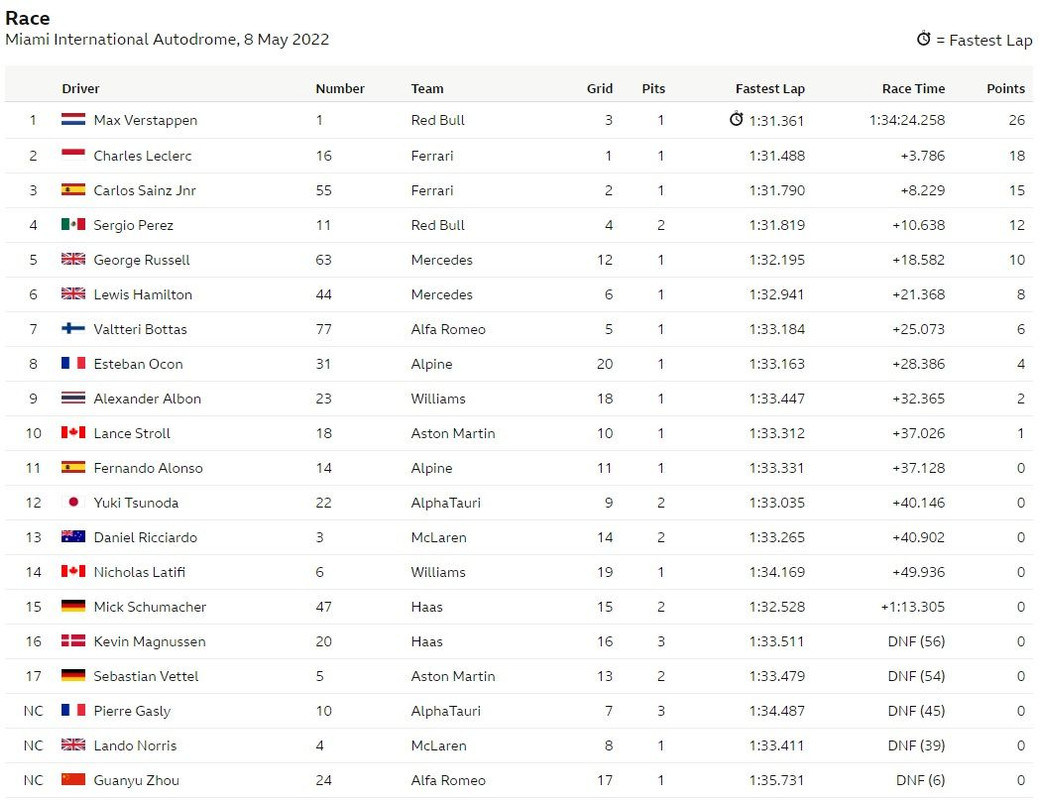This screenshot has width=1040, height=800.
Task: Click the Finnish flag beside Valtteri Bottas
Action: [73, 328]
